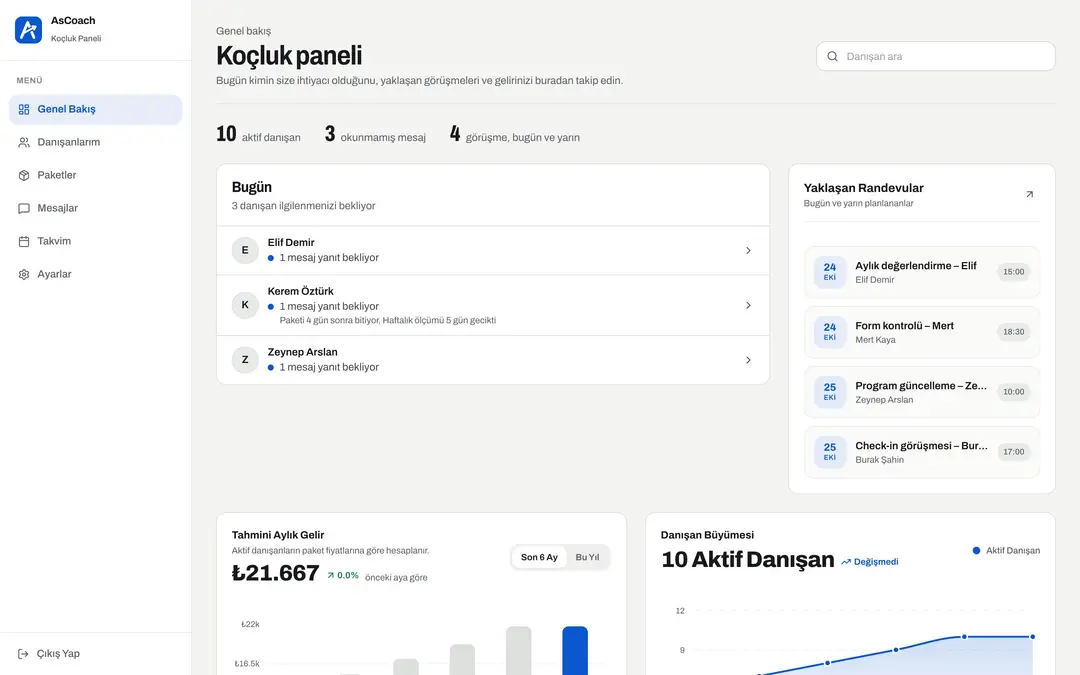Click the 25 EKİ badge for Program güncelleme

[830, 392]
